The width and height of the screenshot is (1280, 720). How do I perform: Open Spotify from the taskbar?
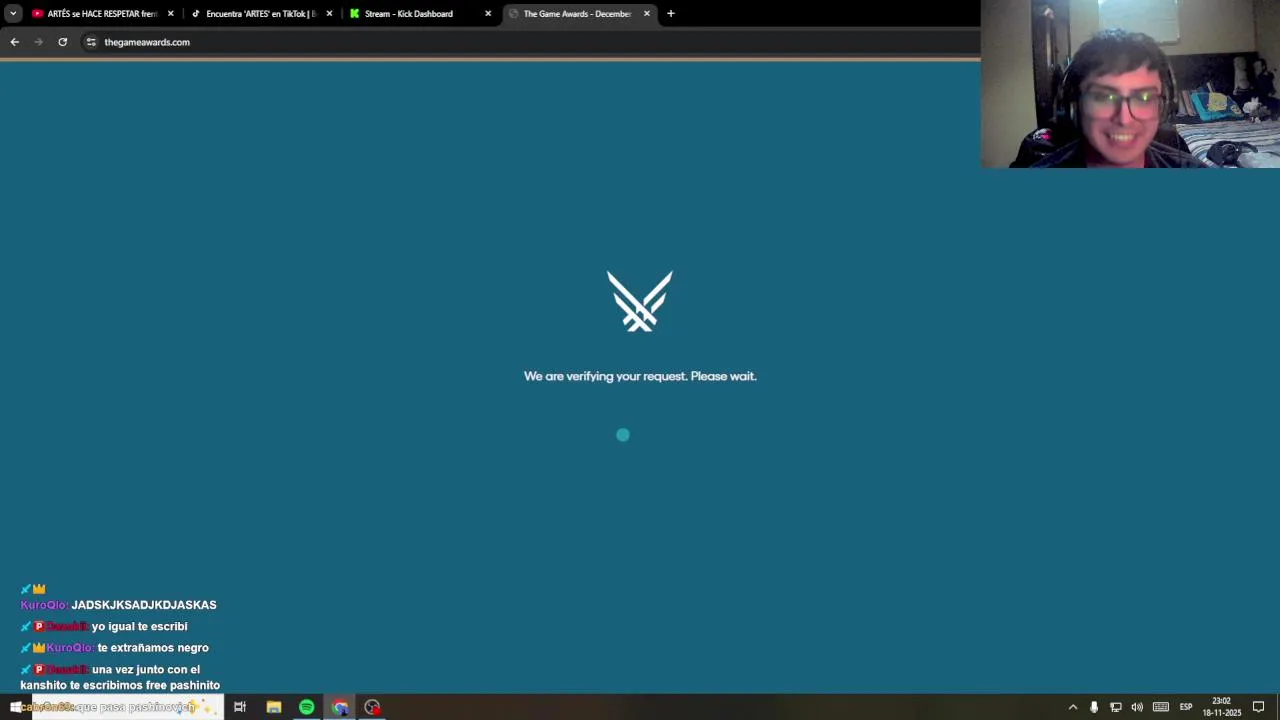(x=306, y=707)
